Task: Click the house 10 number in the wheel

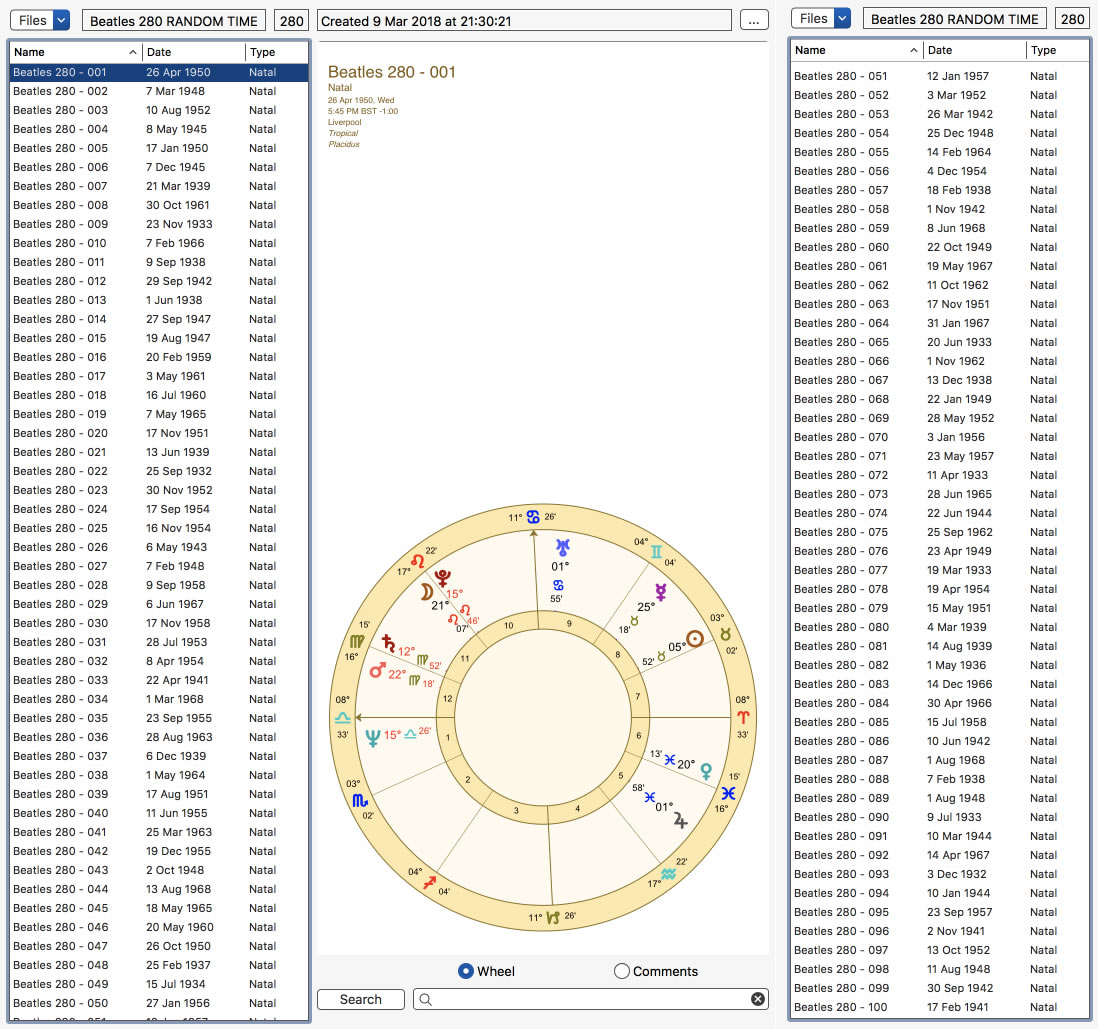Action: 508,626
